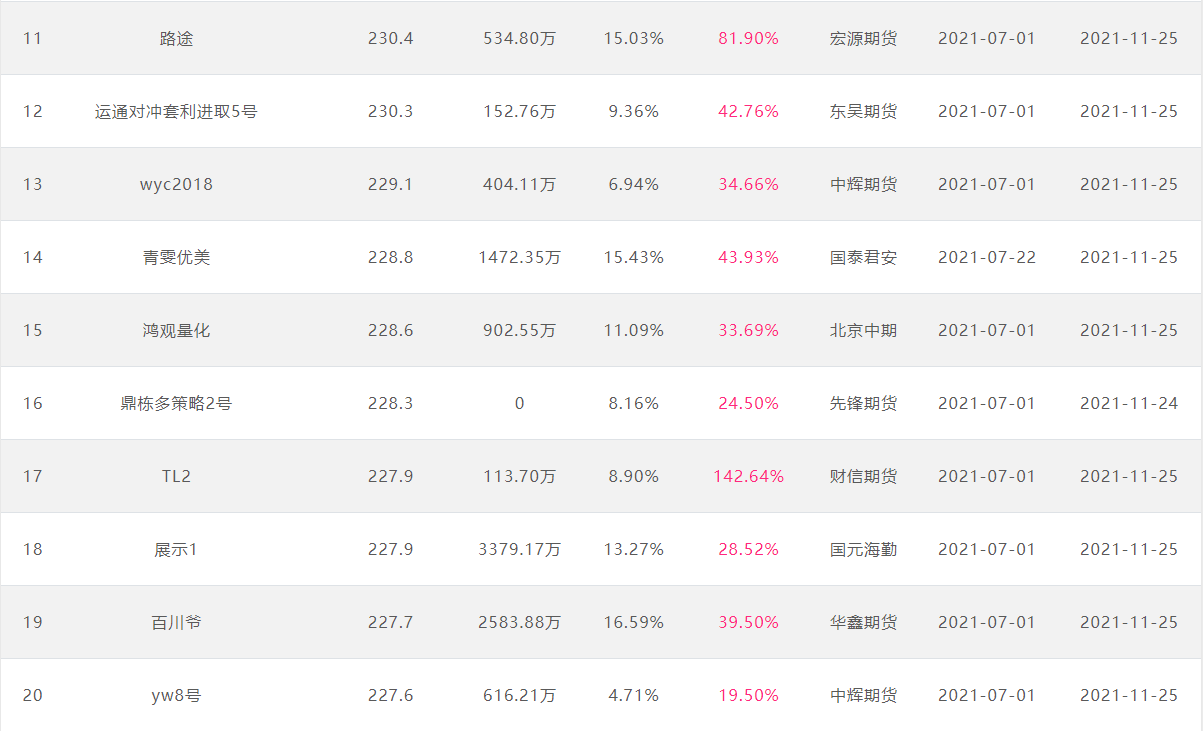The height and width of the screenshot is (731, 1203).
Task: Click the 百川爷 account name
Action: tap(176, 623)
